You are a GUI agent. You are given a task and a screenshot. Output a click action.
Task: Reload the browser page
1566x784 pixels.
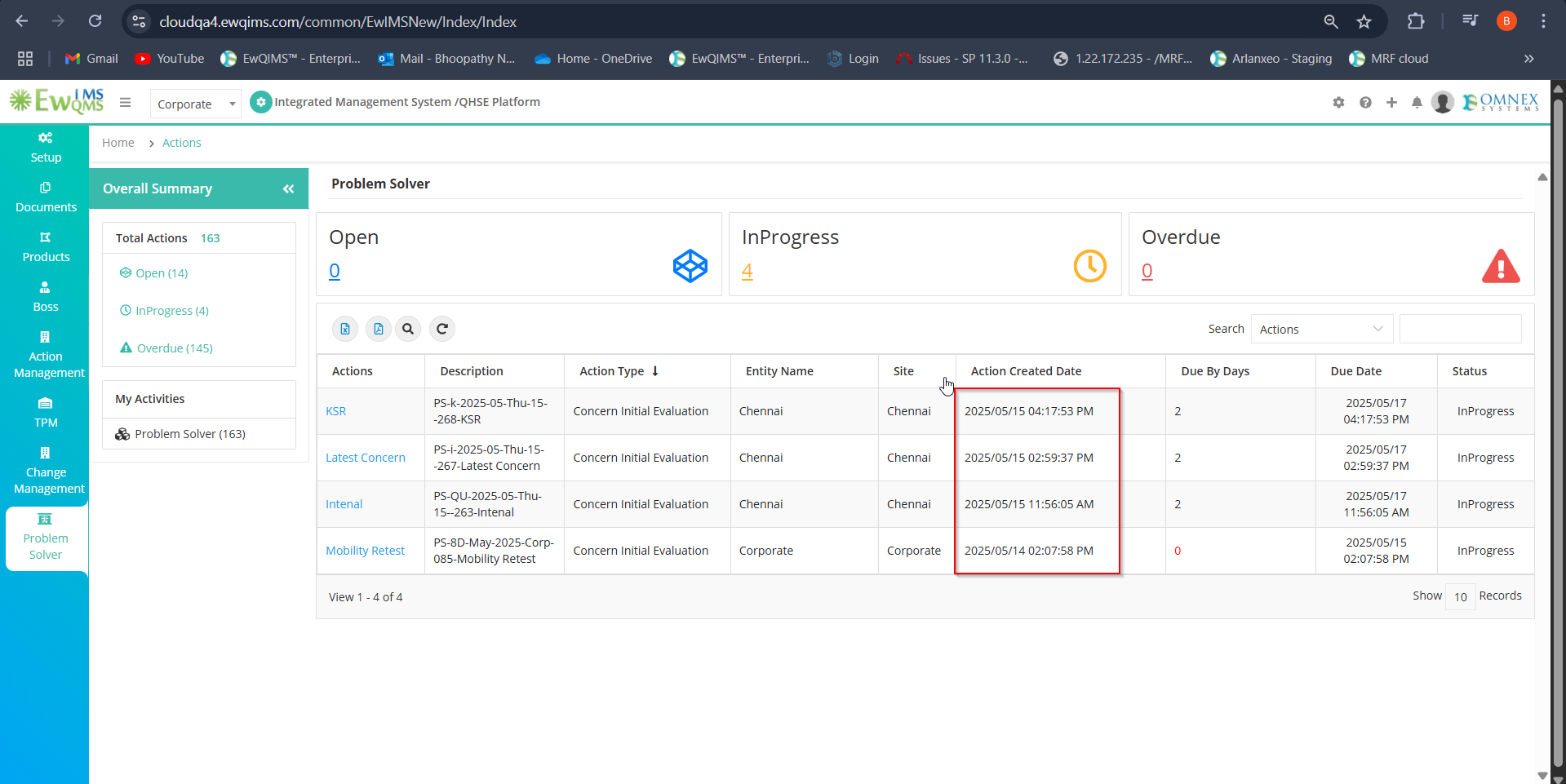95,21
